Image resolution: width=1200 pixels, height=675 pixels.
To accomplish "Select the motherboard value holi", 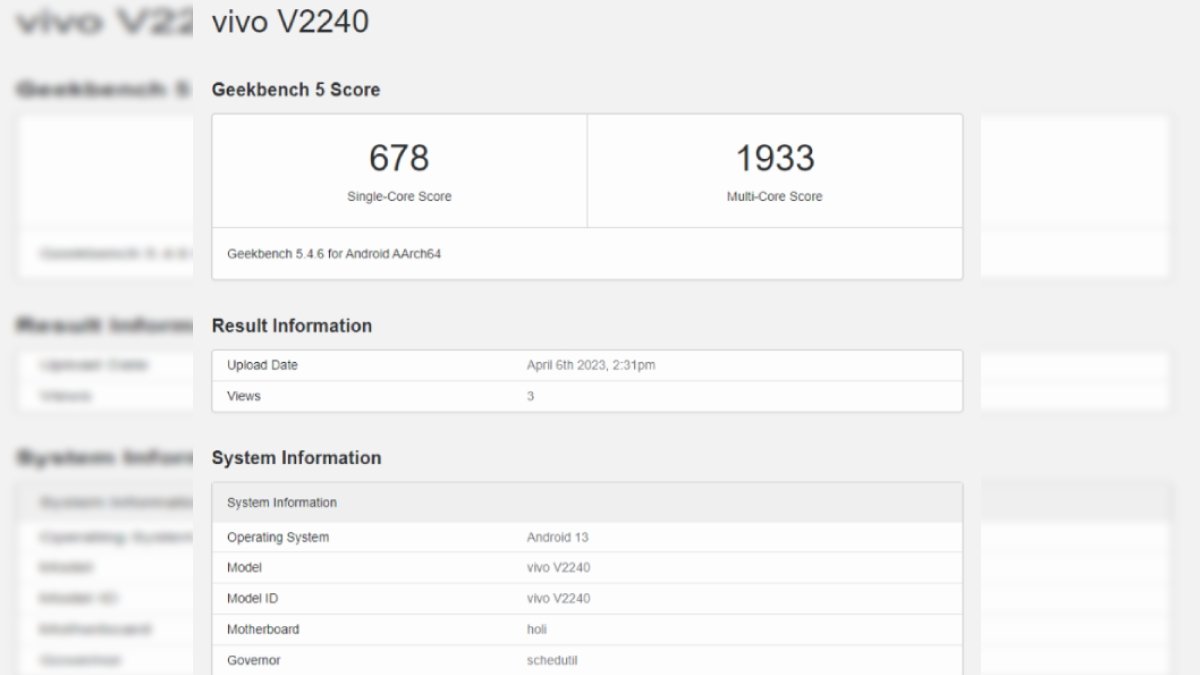I will (537, 629).
